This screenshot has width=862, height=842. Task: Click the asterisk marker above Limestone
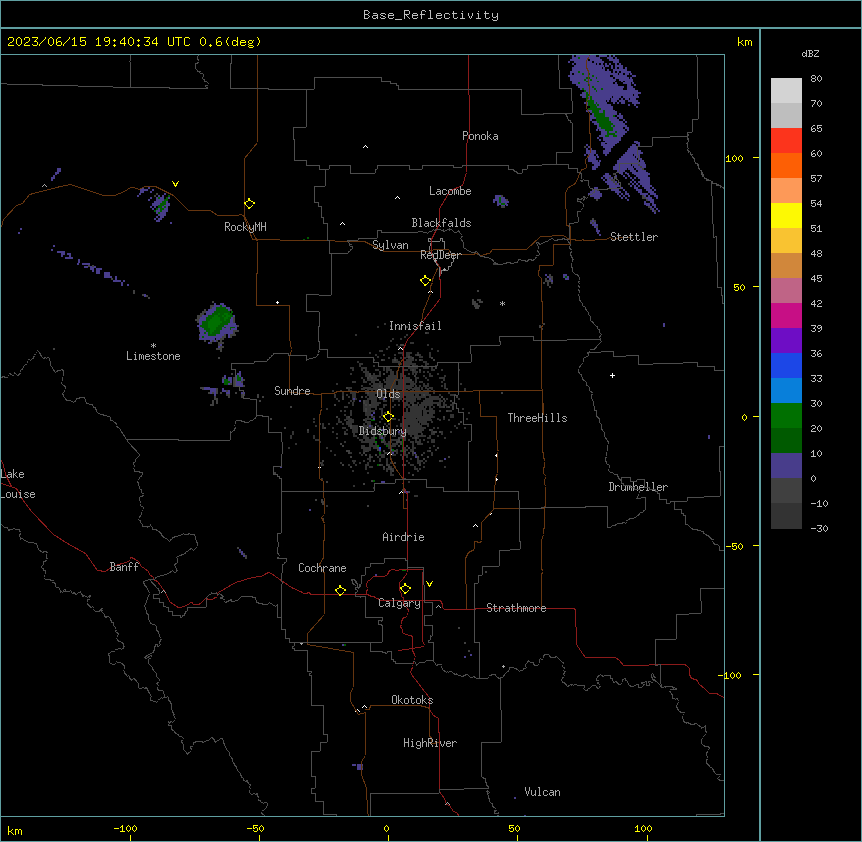[x=153, y=346]
